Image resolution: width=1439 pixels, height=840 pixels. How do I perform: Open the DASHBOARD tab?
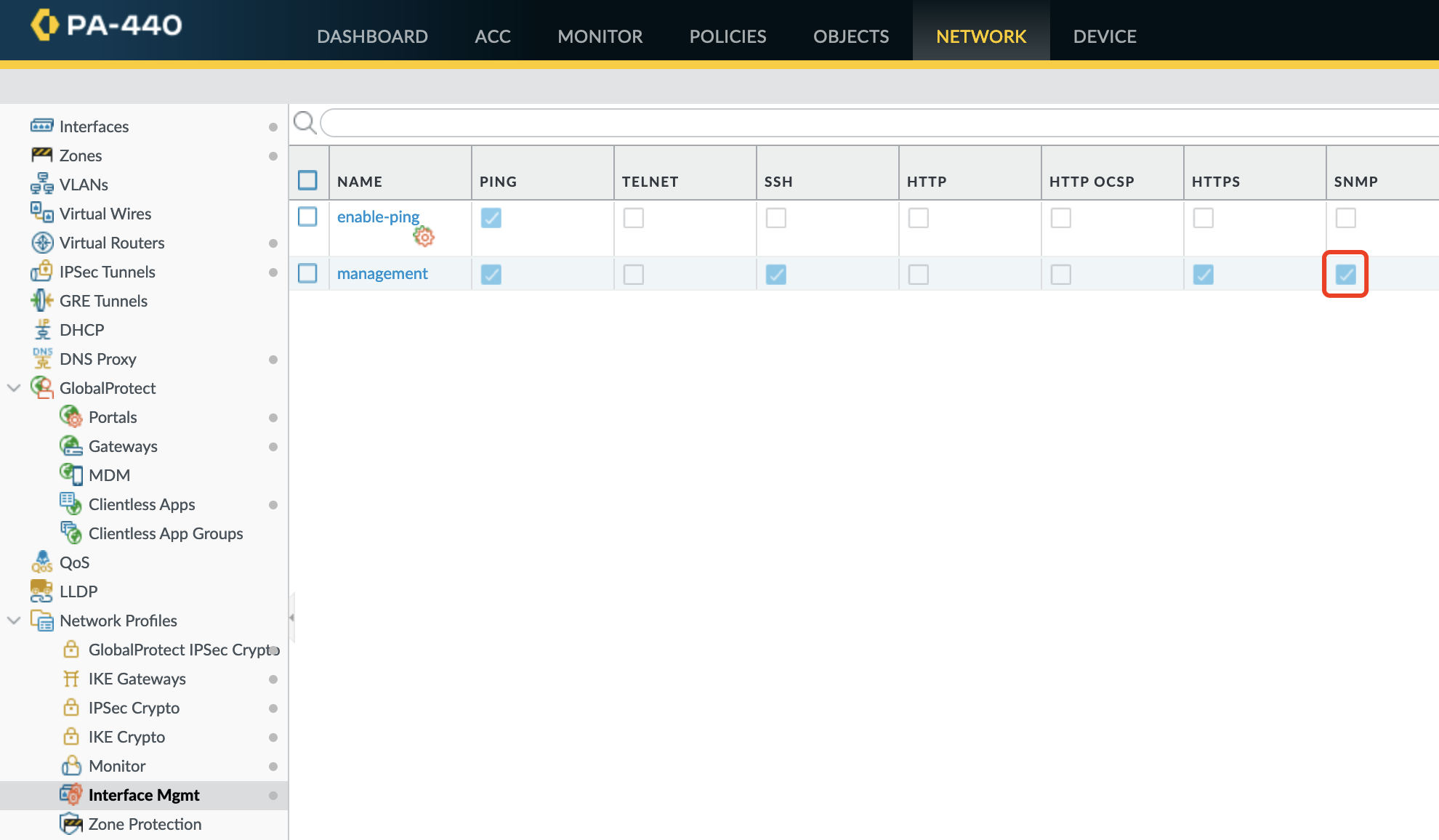(x=372, y=36)
